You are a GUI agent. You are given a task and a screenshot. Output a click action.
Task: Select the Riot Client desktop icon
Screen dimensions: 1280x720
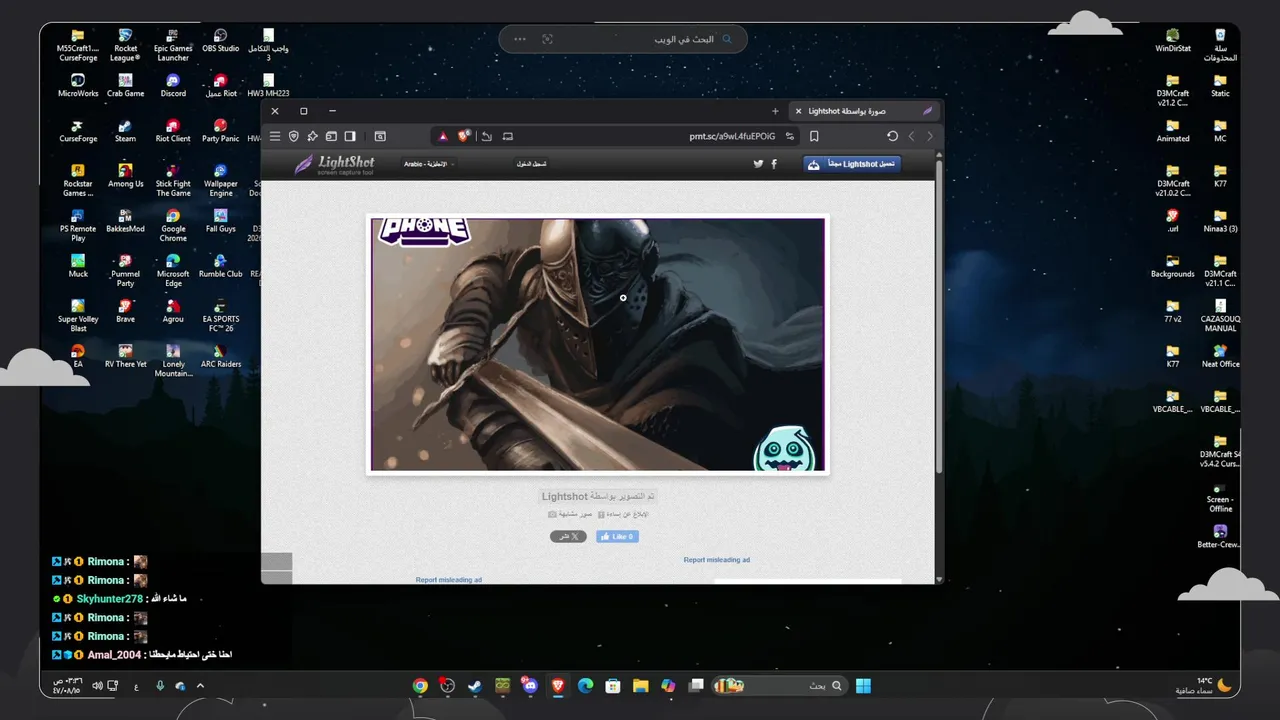[x=173, y=131]
